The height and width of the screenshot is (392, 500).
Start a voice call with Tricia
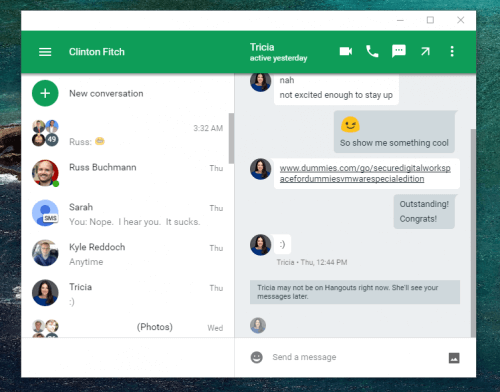pyautogui.click(x=372, y=51)
